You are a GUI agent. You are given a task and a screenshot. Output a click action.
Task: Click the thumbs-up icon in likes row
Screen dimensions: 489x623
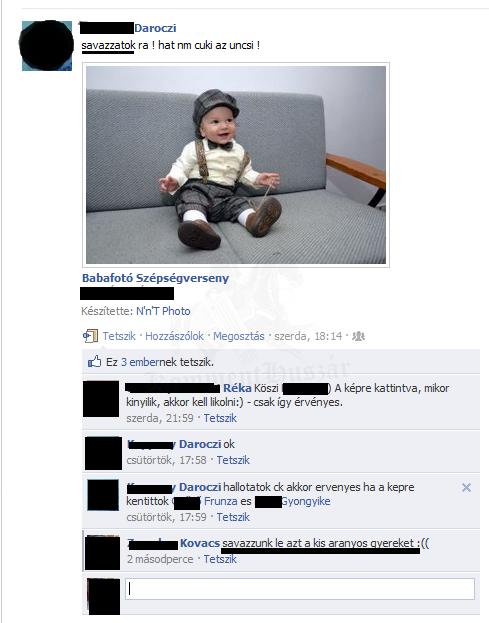(95, 361)
